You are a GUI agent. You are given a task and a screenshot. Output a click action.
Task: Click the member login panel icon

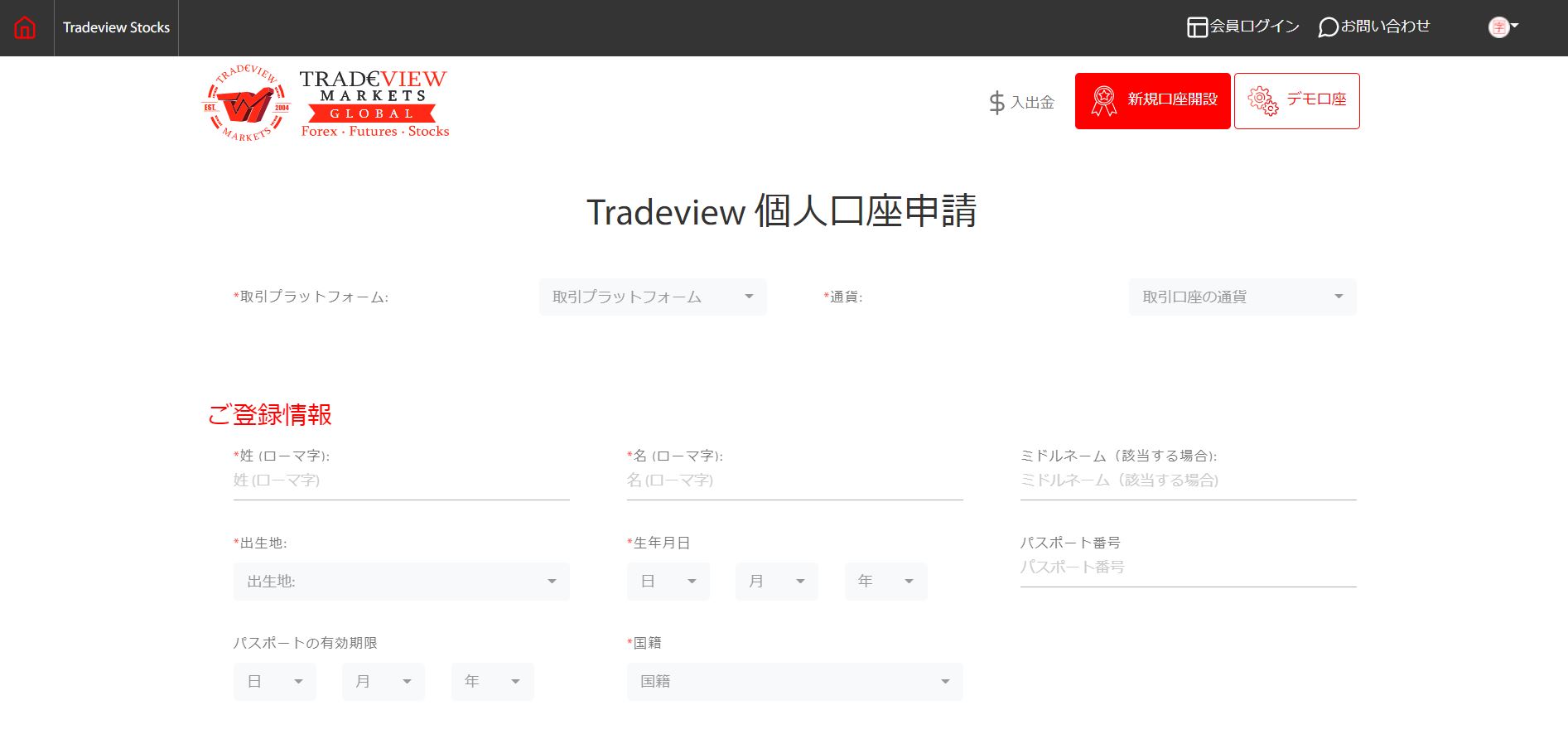click(1196, 27)
